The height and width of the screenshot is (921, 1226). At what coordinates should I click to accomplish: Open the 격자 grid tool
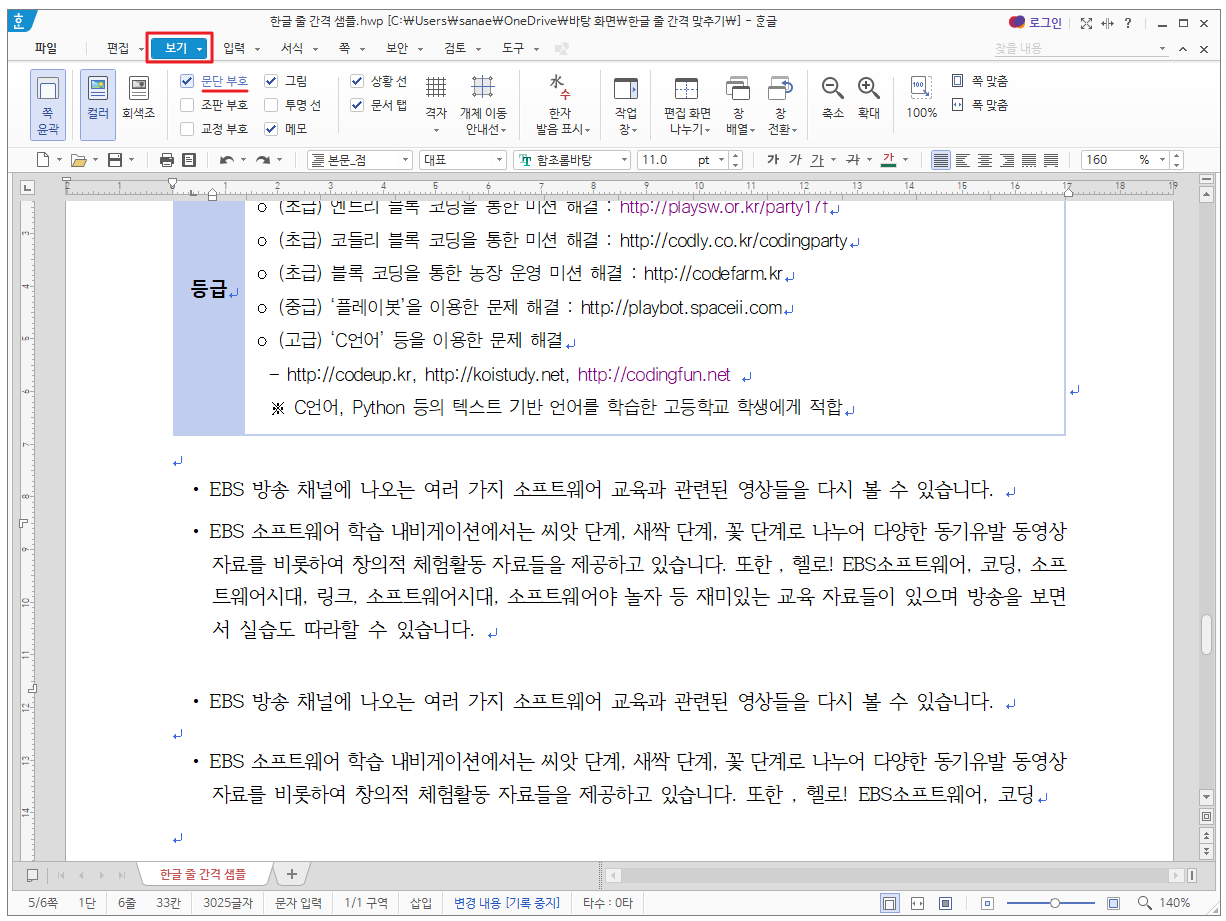point(436,104)
